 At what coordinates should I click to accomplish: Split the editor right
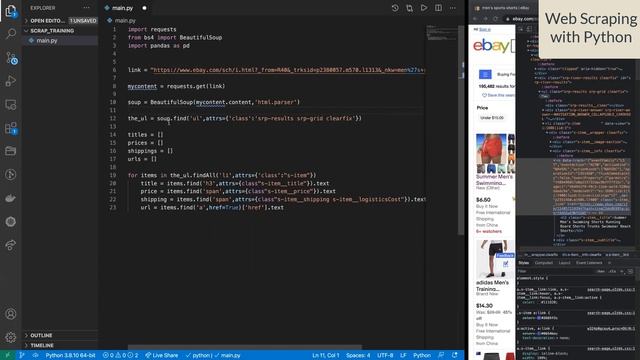pyautogui.click(x=438, y=8)
